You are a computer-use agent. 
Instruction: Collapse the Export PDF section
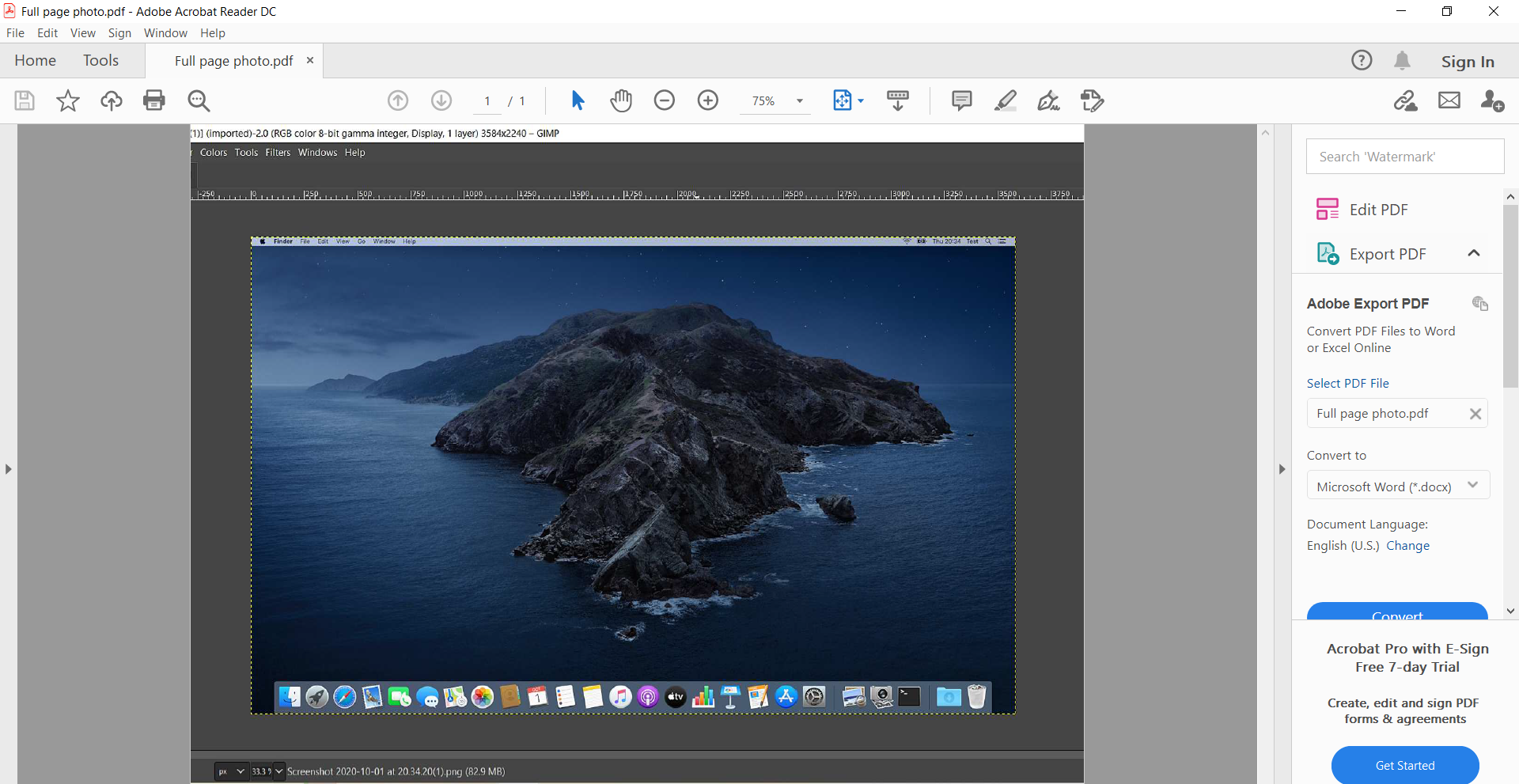click(x=1473, y=254)
